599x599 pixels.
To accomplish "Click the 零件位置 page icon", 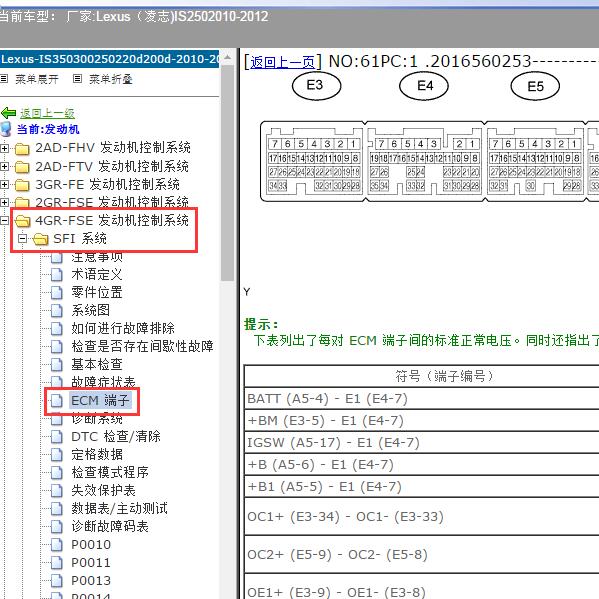I will pos(57,293).
